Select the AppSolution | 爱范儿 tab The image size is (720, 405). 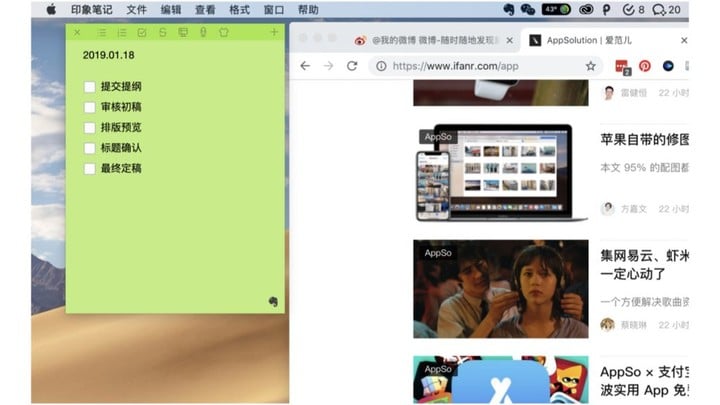589,40
